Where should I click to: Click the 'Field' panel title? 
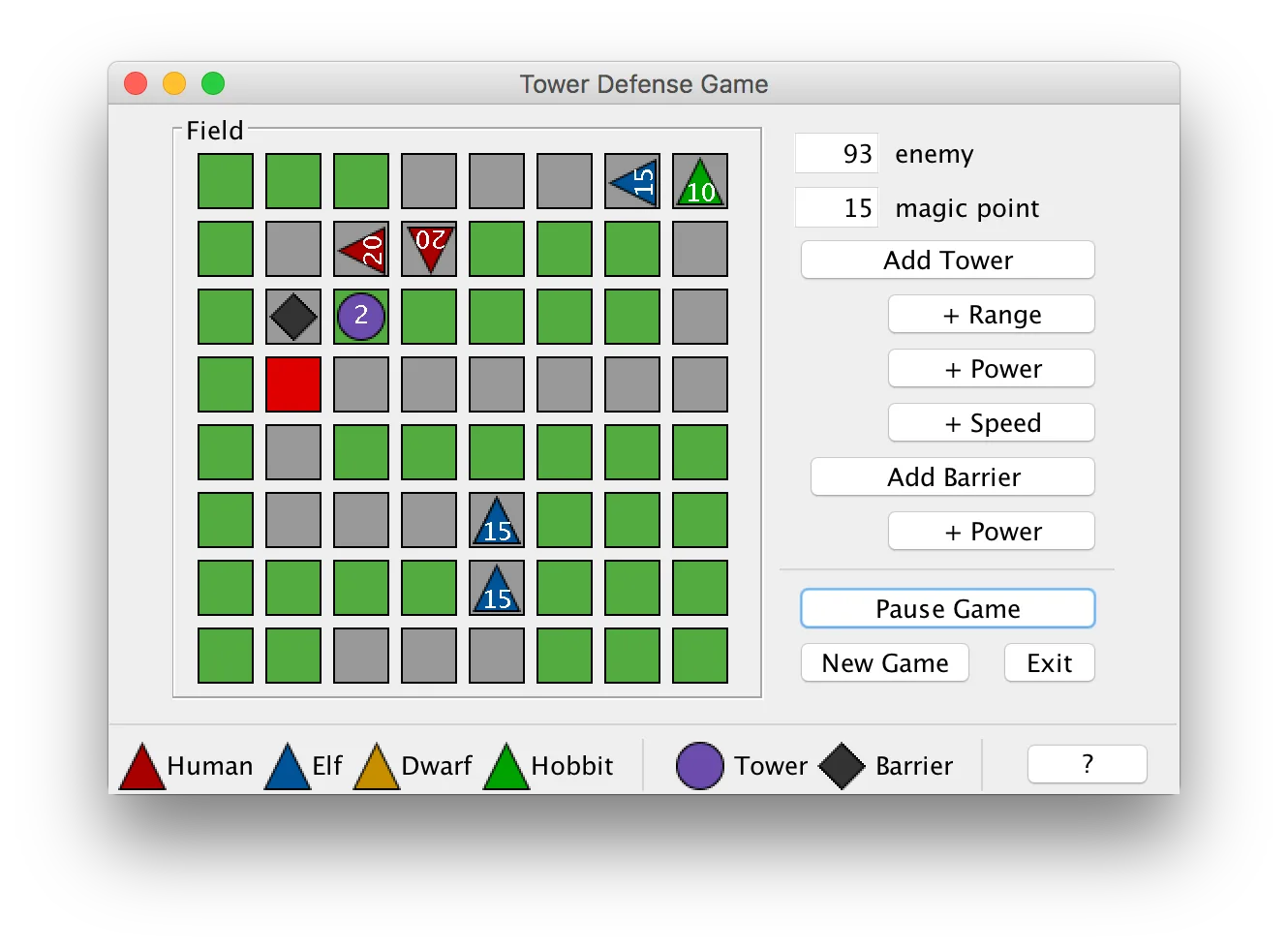pyautogui.click(x=215, y=131)
